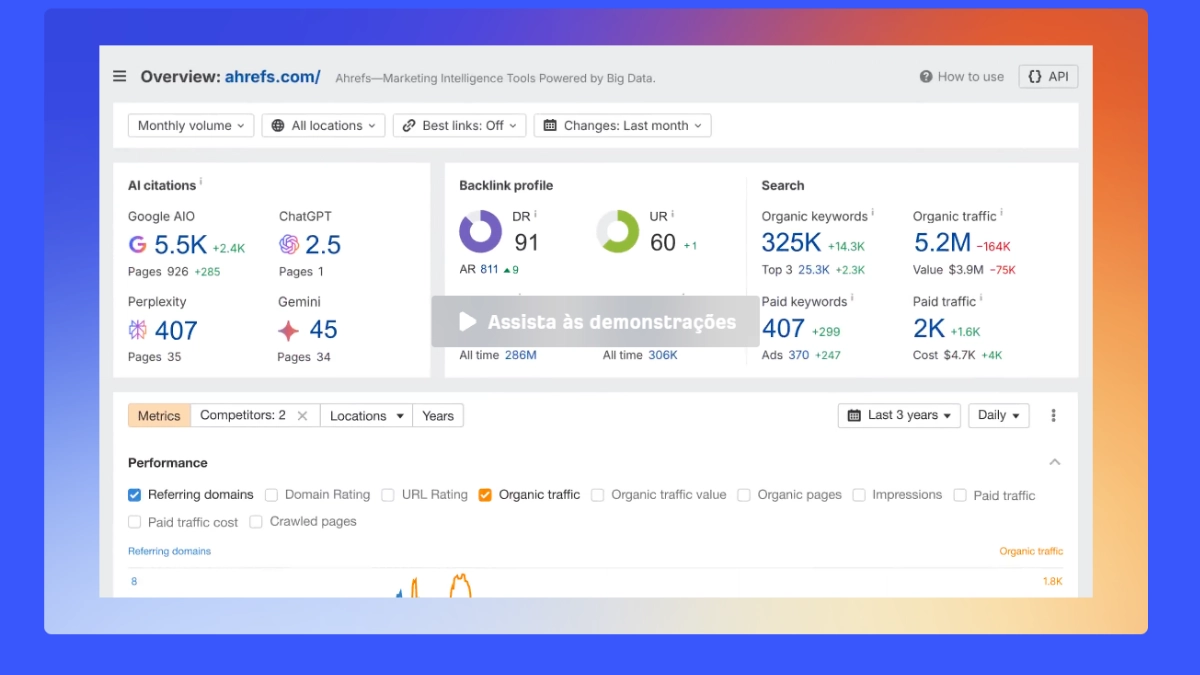Open the How to use link
The width and height of the screenshot is (1200, 675).
point(962,77)
